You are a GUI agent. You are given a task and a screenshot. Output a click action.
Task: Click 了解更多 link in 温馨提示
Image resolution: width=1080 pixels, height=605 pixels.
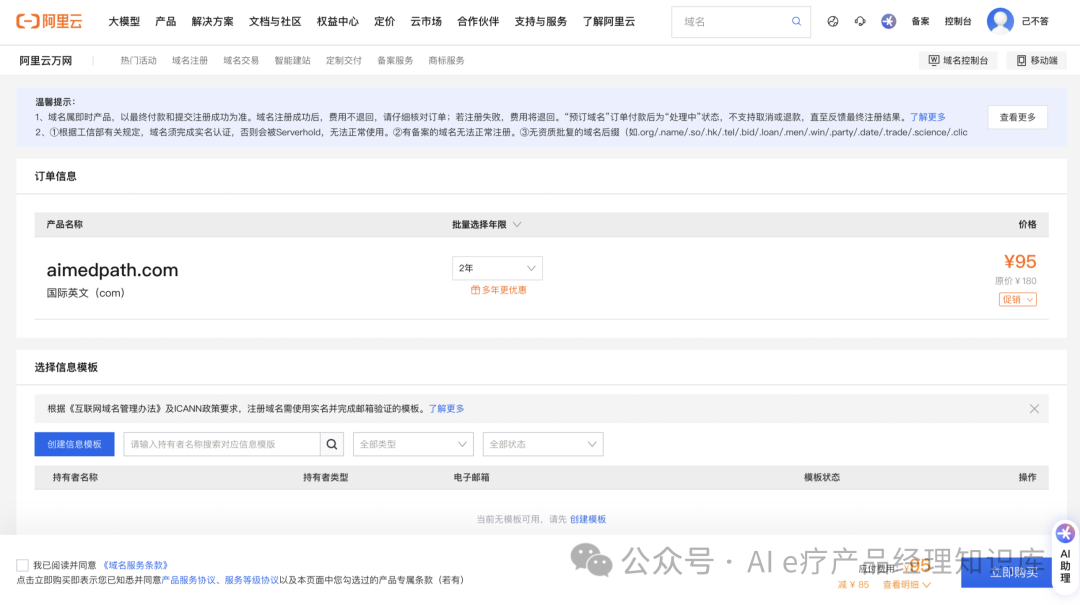point(928,117)
